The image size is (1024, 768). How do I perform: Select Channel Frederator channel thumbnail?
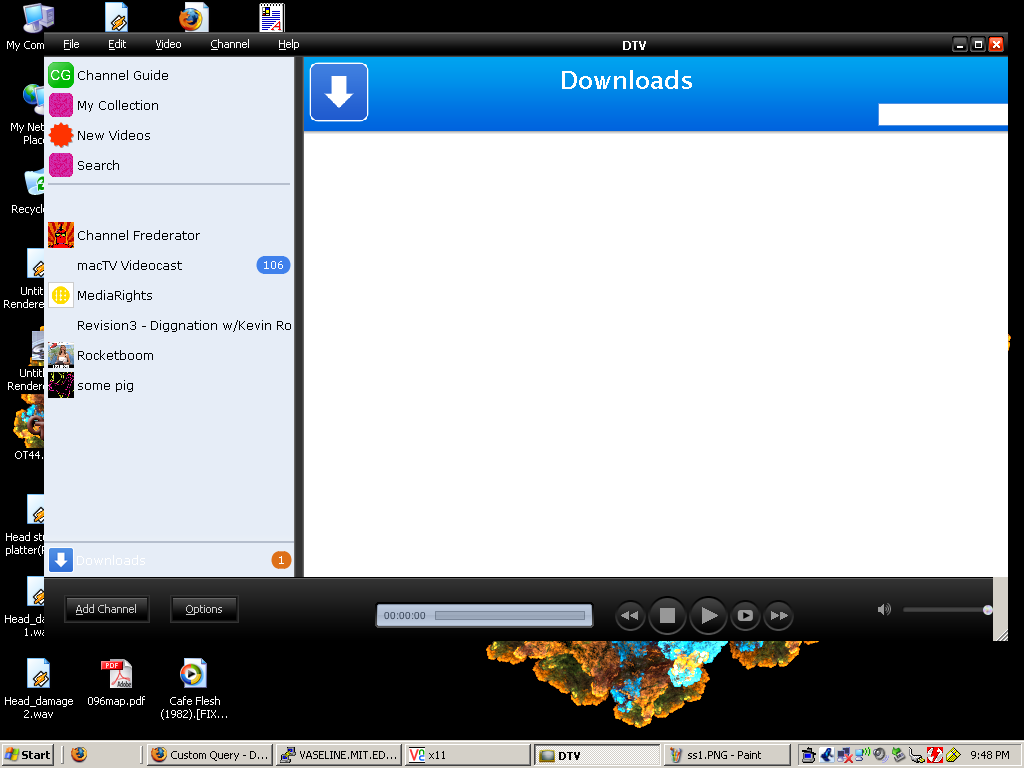61,235
